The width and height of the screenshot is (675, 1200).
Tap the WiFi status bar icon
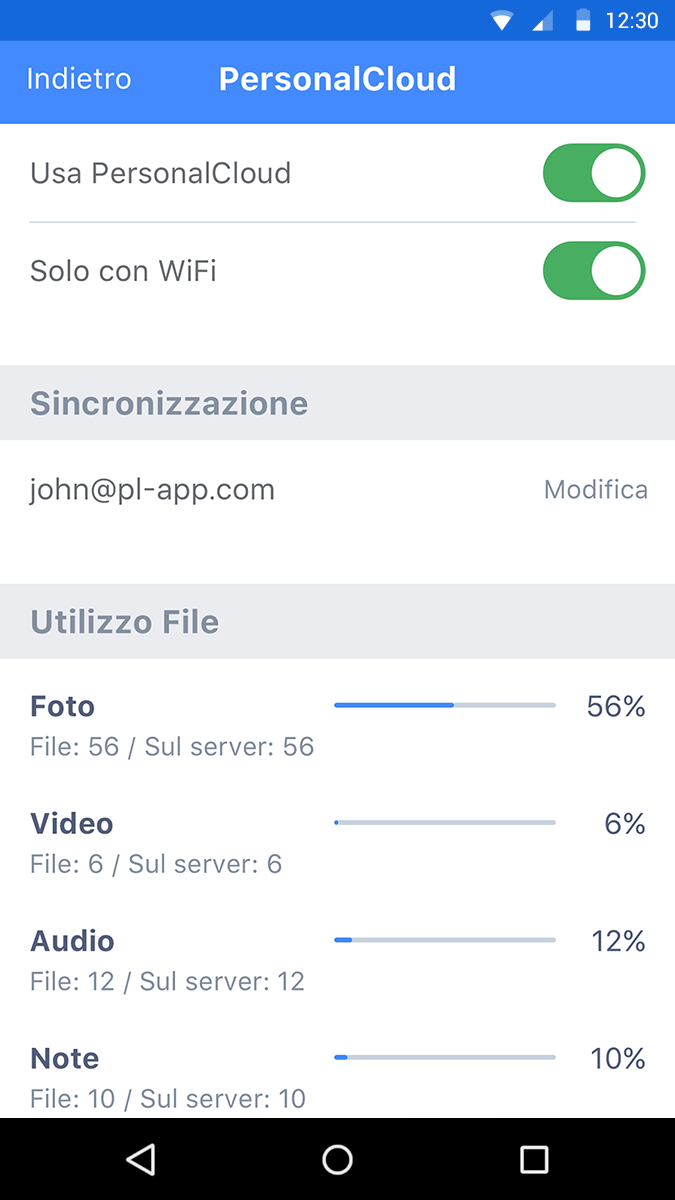pos(502,21)
